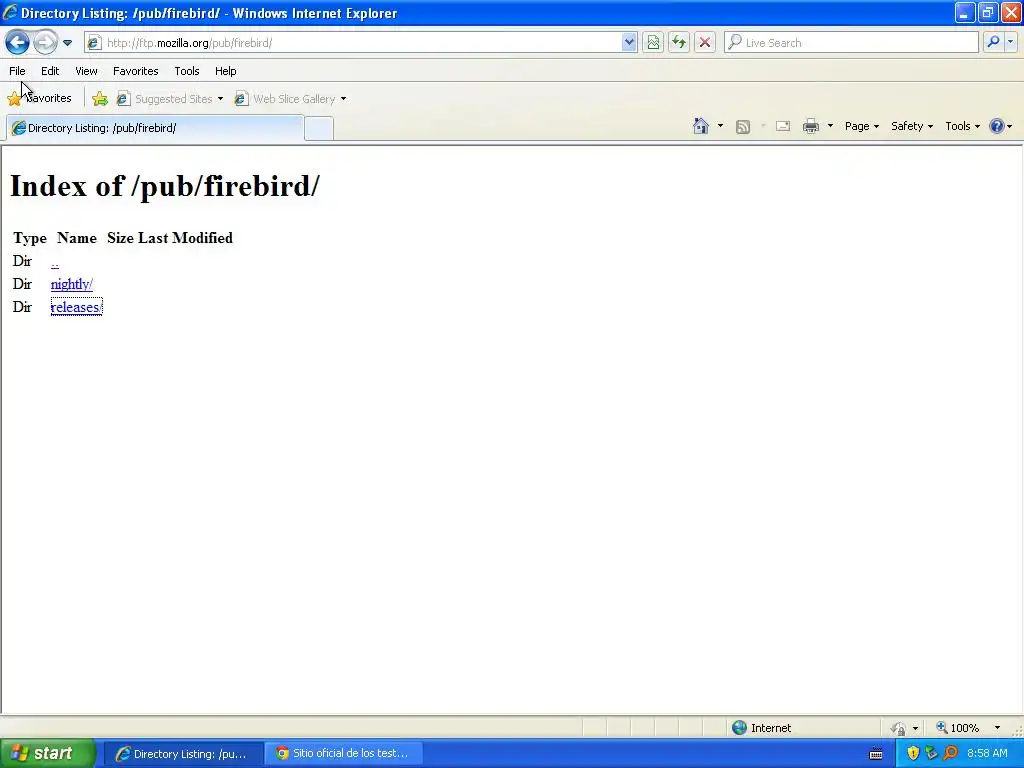
Task: Run search with the magnifier button
Action: (993, 42)
